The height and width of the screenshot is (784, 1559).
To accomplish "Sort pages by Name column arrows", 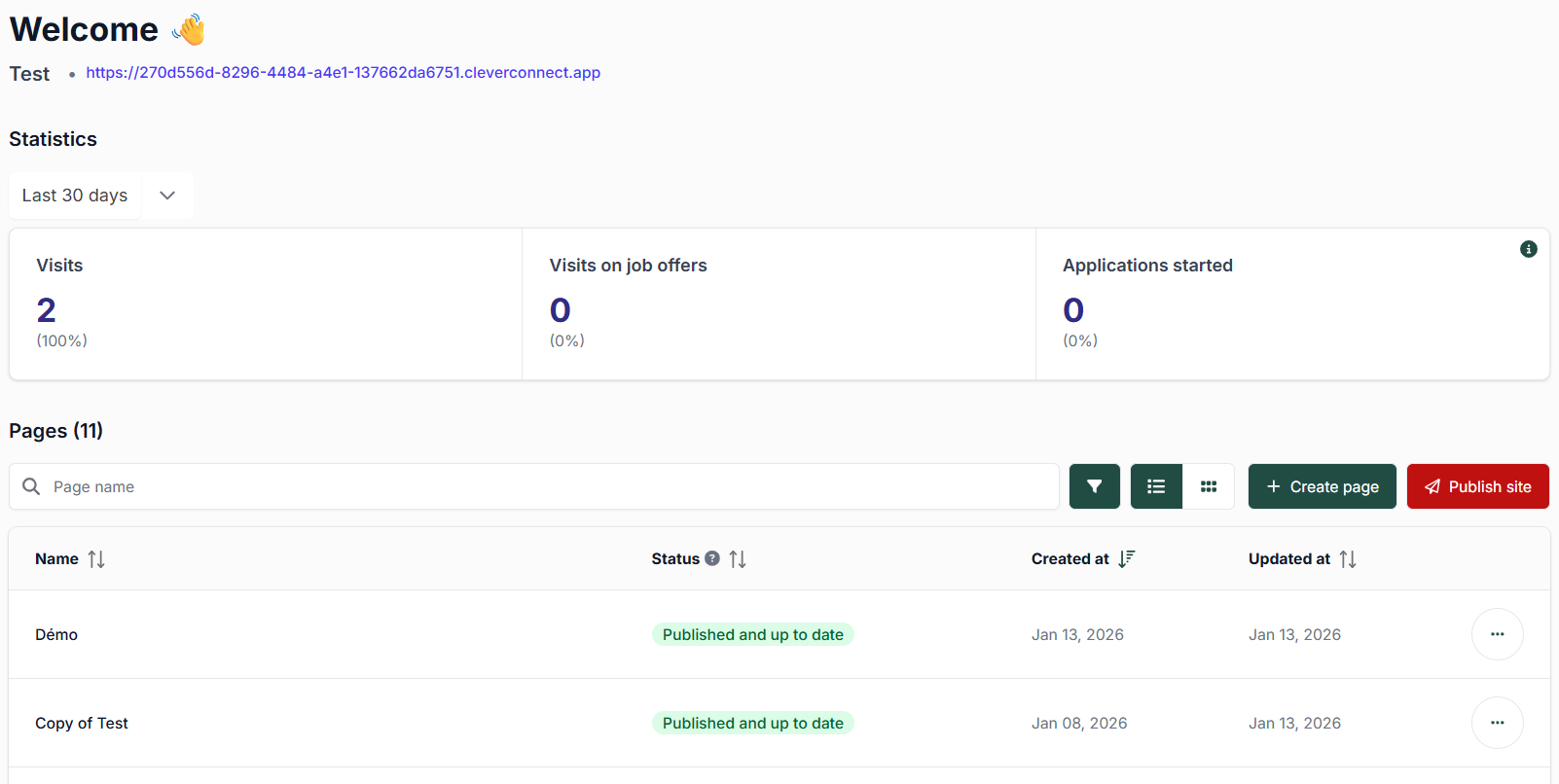I will tap(96, 559).
